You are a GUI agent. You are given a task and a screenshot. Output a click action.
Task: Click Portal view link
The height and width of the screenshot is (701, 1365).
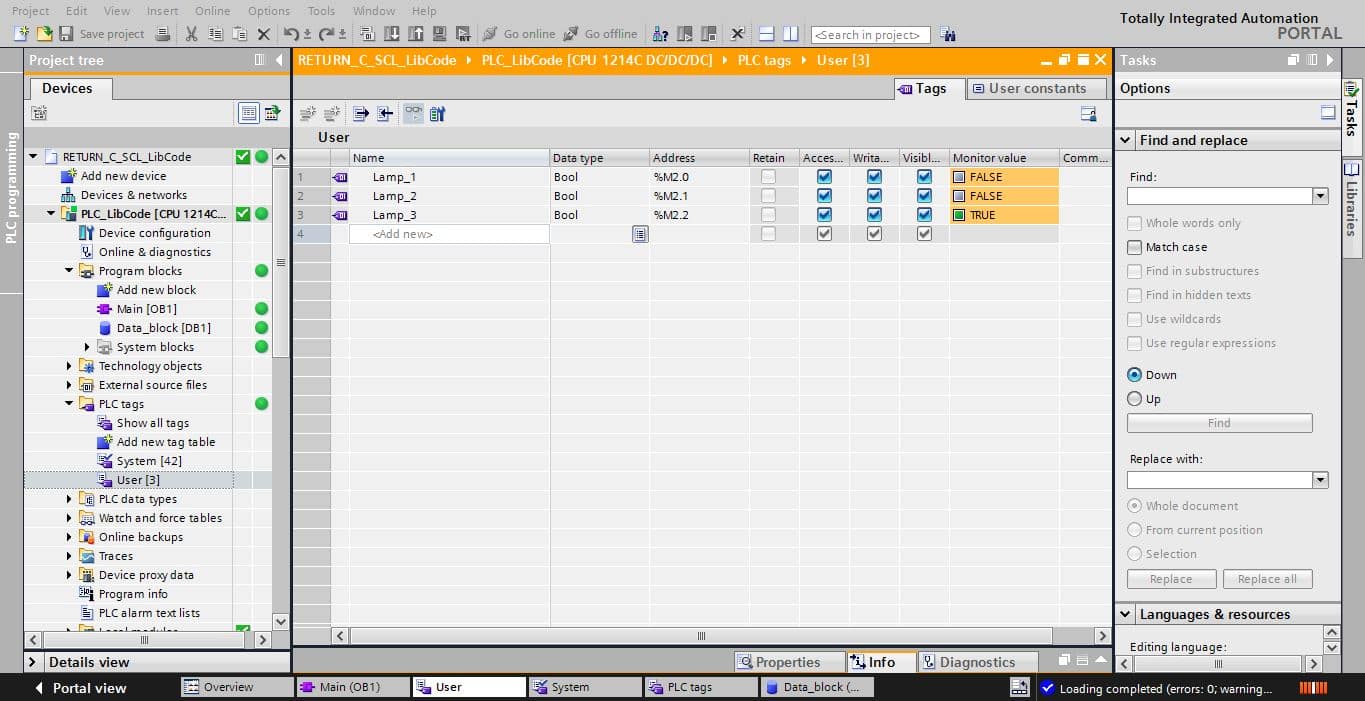(x=80, y=688)
